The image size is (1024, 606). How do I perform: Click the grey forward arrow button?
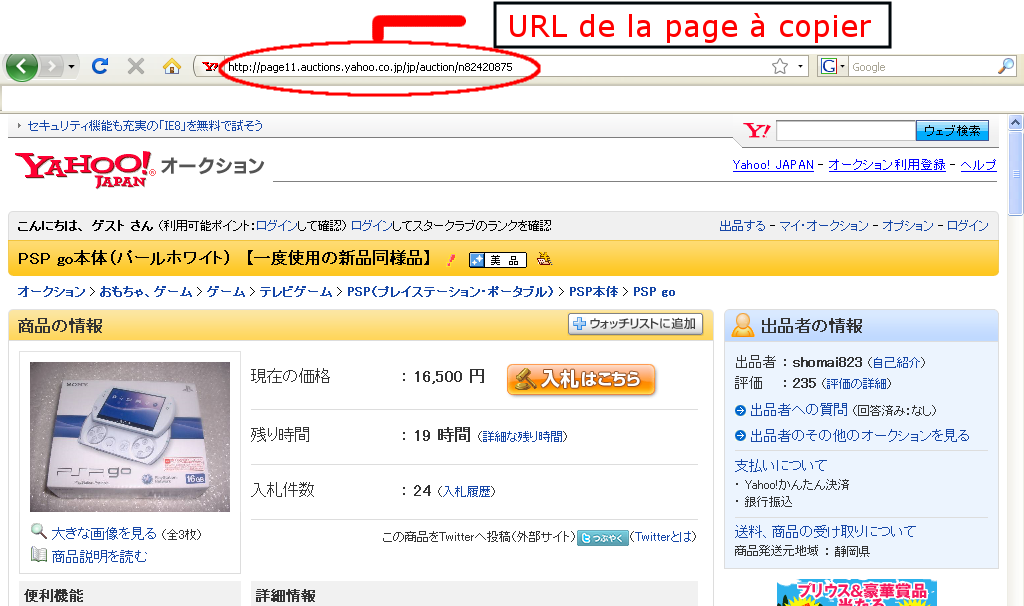pyautogui.click(x=52, y=66)
